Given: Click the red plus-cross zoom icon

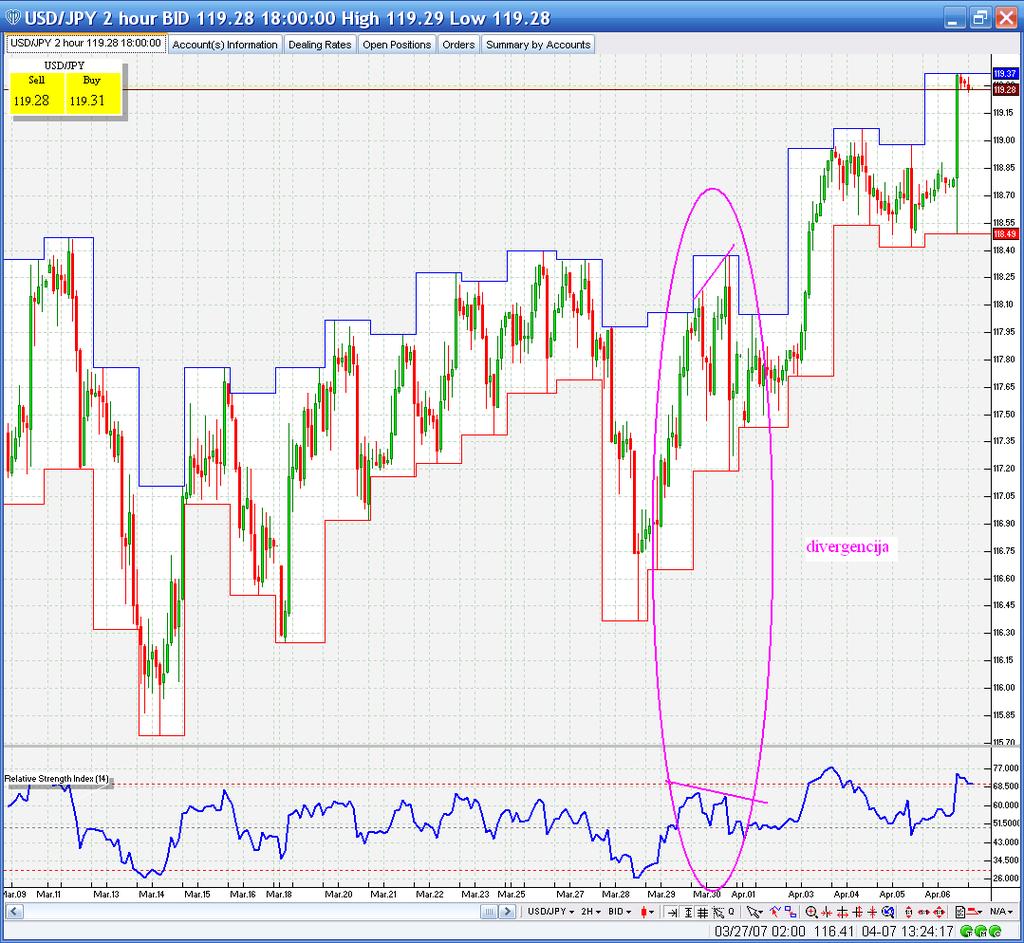Looking at the screenshot, I should pyautogui.click(x=872, y=912).
